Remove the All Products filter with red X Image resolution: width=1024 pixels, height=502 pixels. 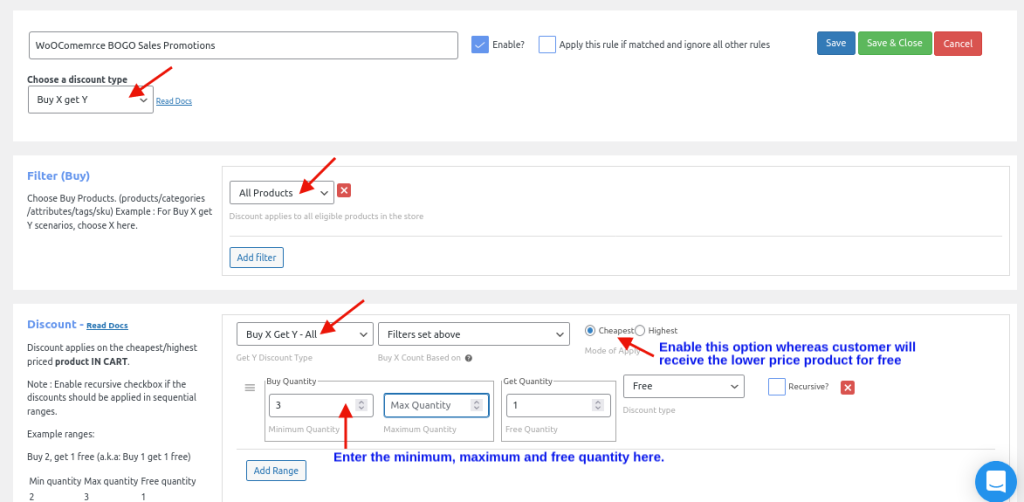344,191
